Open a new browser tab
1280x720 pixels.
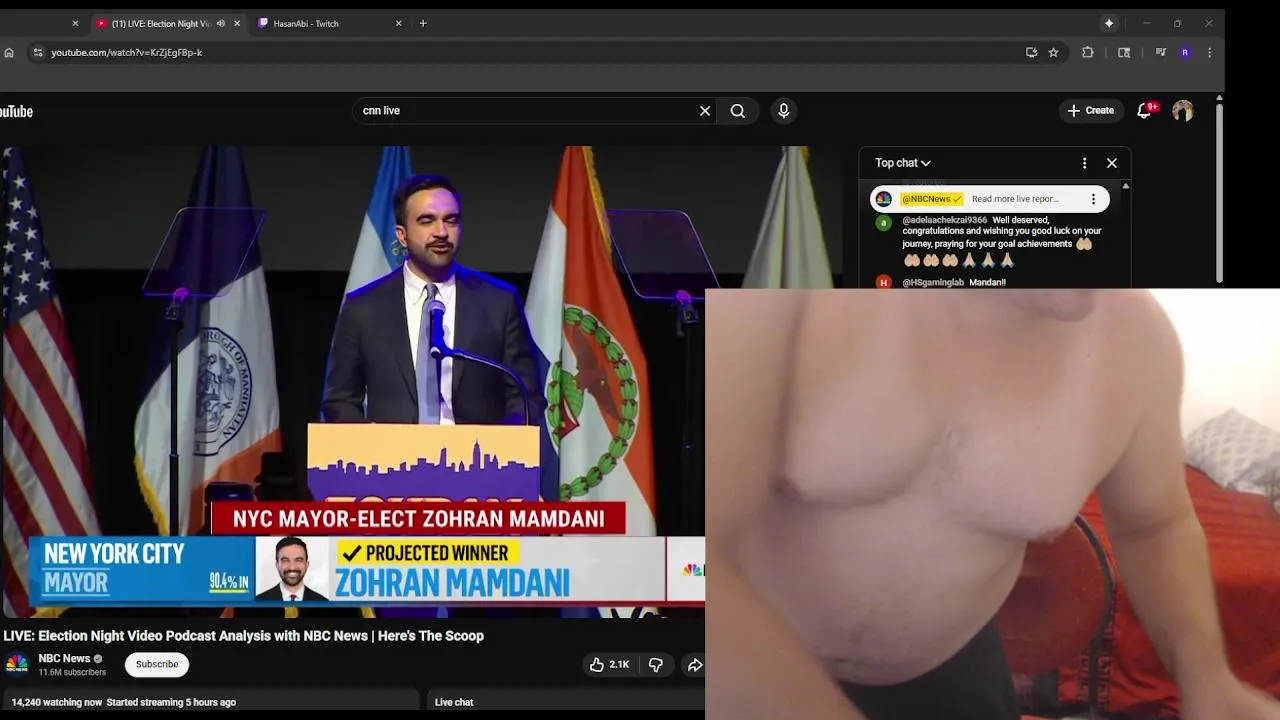[x=423, y=23]
